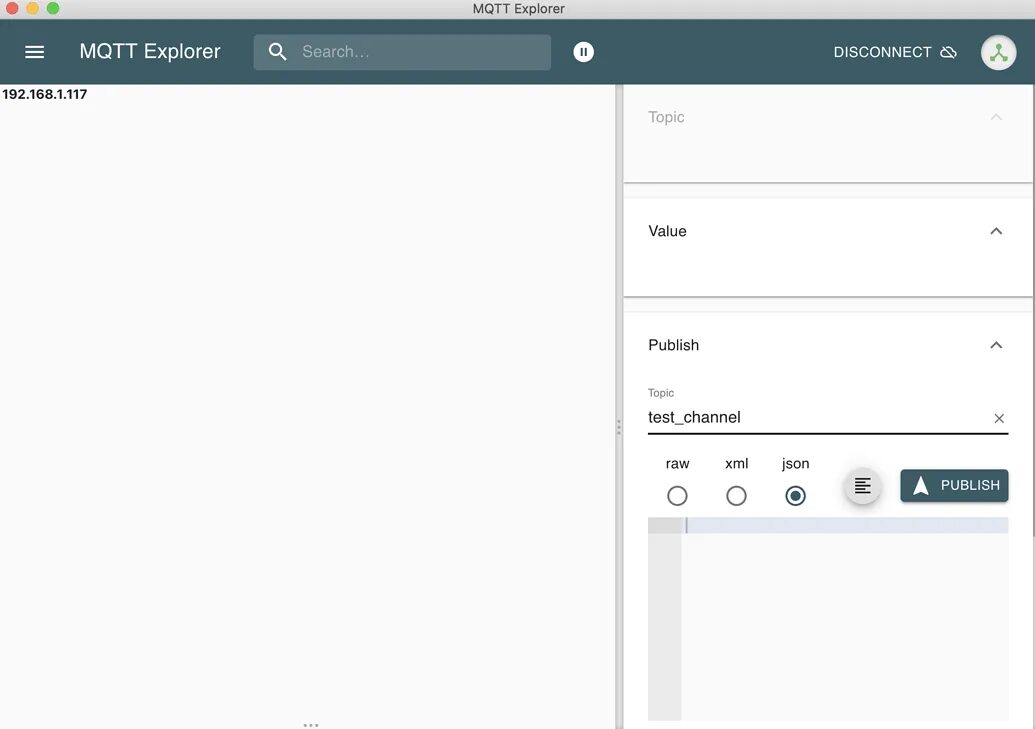1035x729 pixels.
Task: Collapse the Value panel
Action: [996, 231]
